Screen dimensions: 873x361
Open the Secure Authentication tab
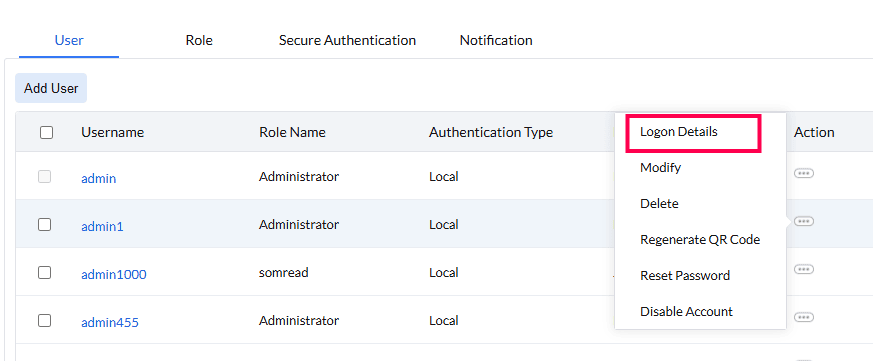click(347, 40)
